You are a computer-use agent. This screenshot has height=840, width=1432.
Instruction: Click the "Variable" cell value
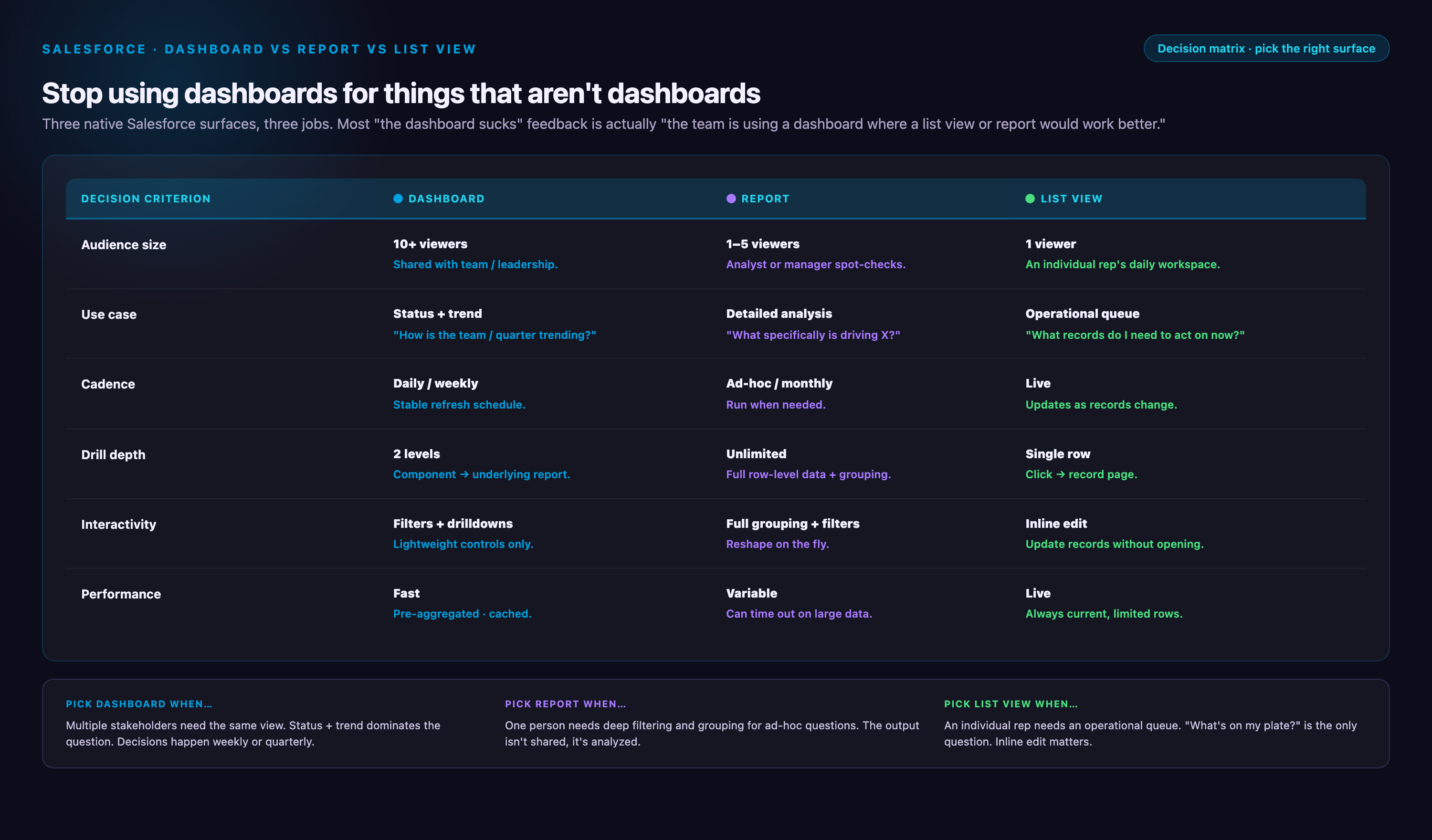(x=751, y=593)
